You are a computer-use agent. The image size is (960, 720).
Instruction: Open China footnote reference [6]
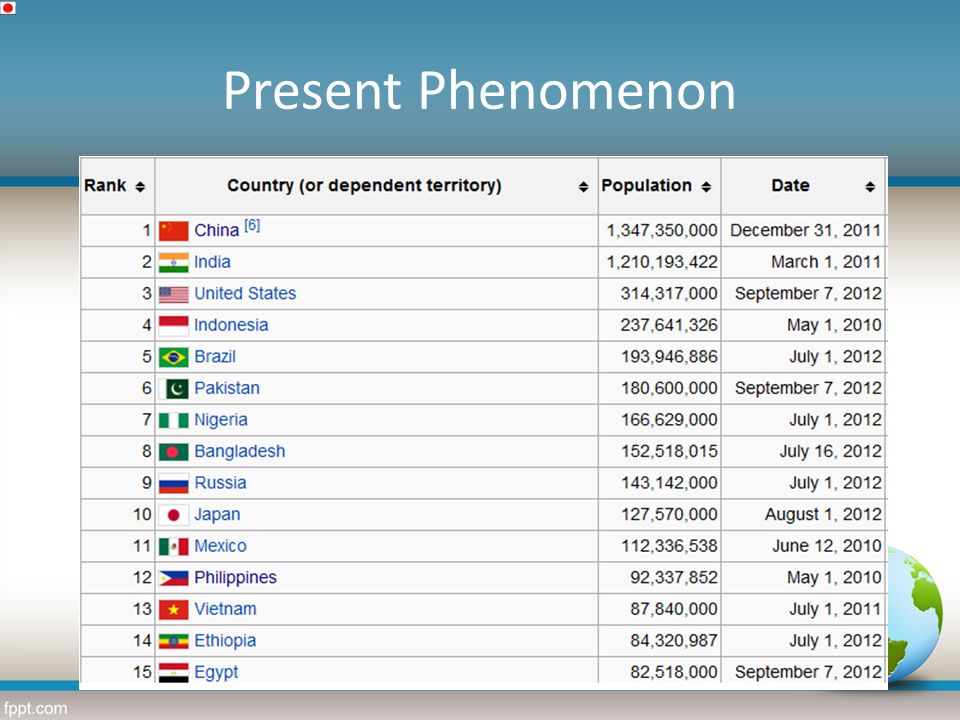pos(252,226)
